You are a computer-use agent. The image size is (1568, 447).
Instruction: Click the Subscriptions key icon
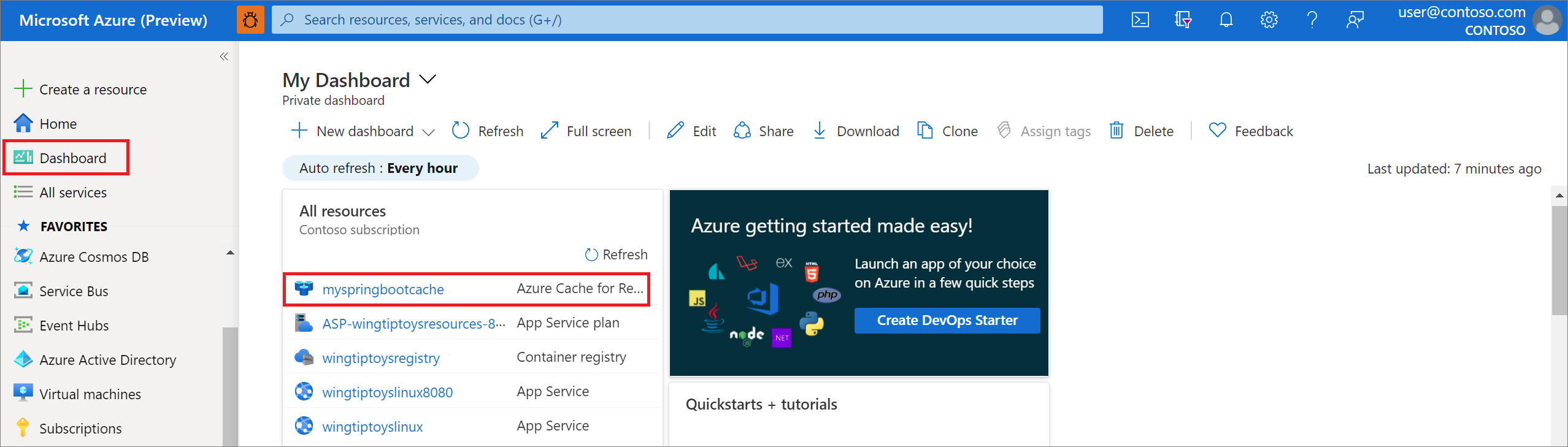23,427
